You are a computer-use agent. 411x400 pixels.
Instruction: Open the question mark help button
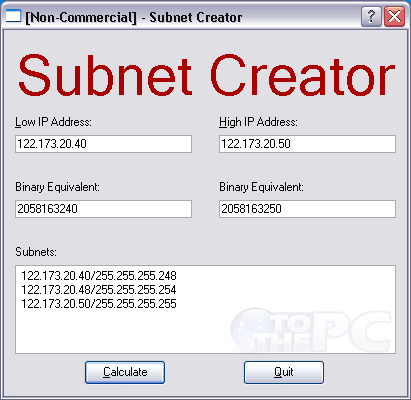point(371,16)
